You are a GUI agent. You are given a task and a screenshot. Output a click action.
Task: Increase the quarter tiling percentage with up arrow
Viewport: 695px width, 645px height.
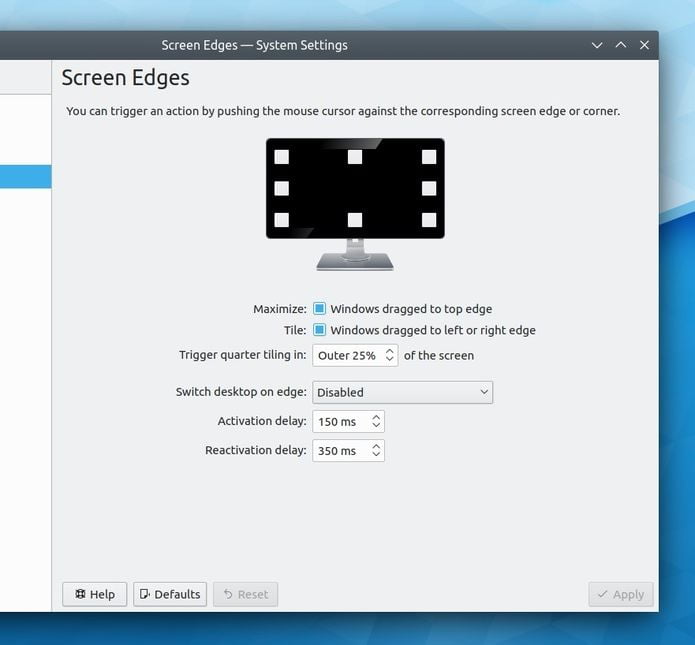coord(390,351)
